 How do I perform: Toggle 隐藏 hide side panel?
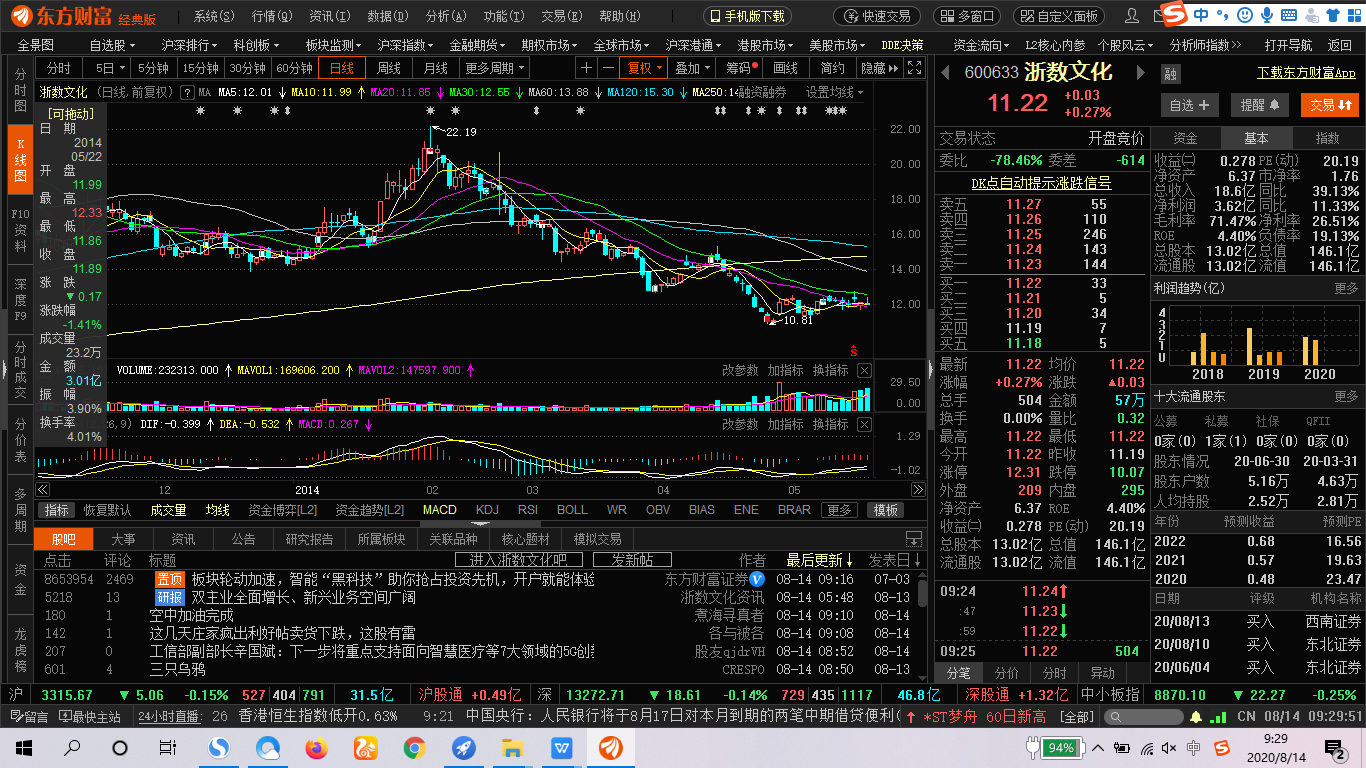(879, 68)
